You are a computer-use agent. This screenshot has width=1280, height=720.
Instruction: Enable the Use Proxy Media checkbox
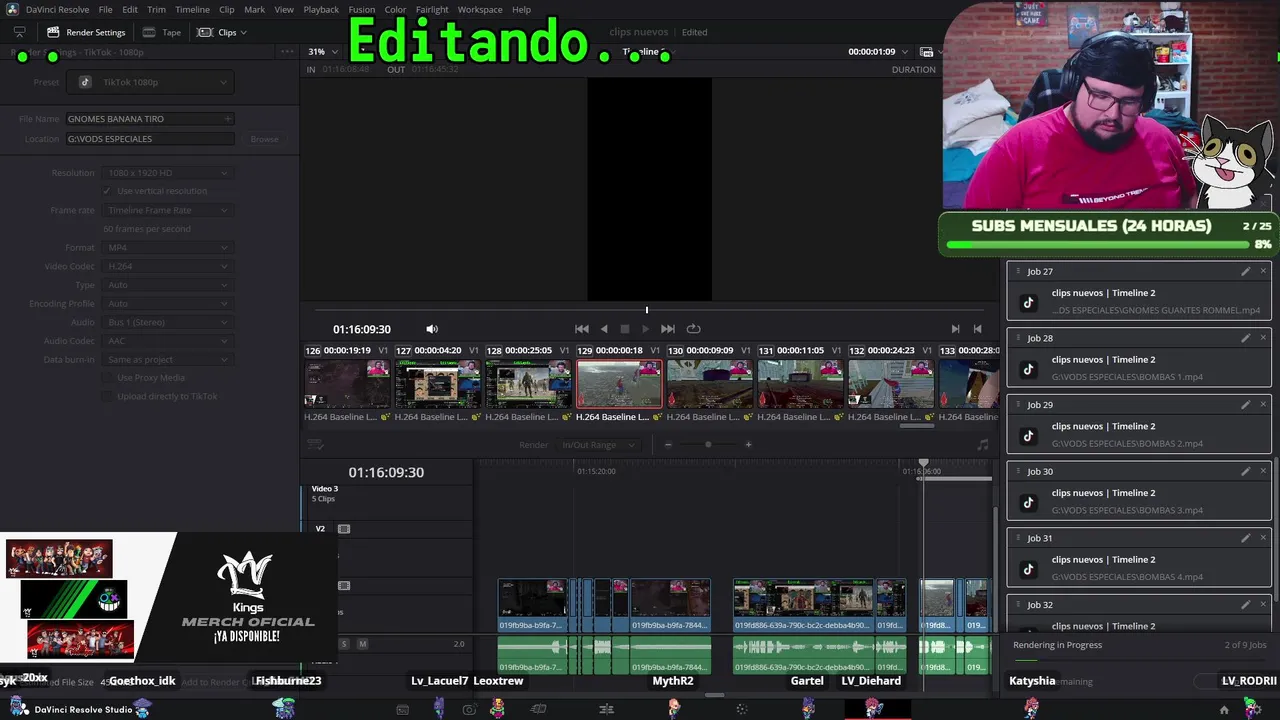[108, 378]
